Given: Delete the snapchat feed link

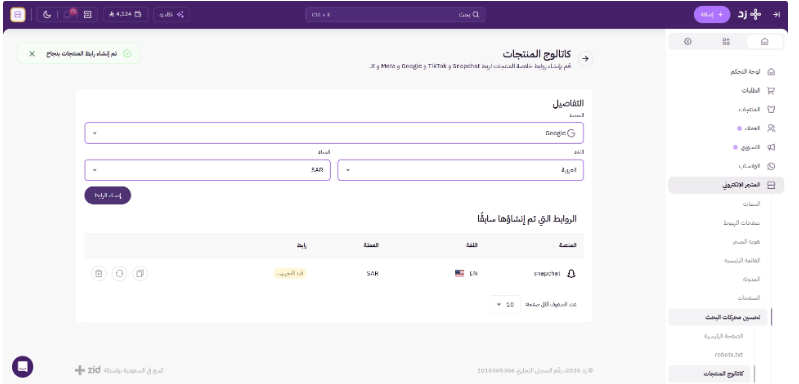Looking at the screenshot, I should pyautogui.click(x=99, y=273).
